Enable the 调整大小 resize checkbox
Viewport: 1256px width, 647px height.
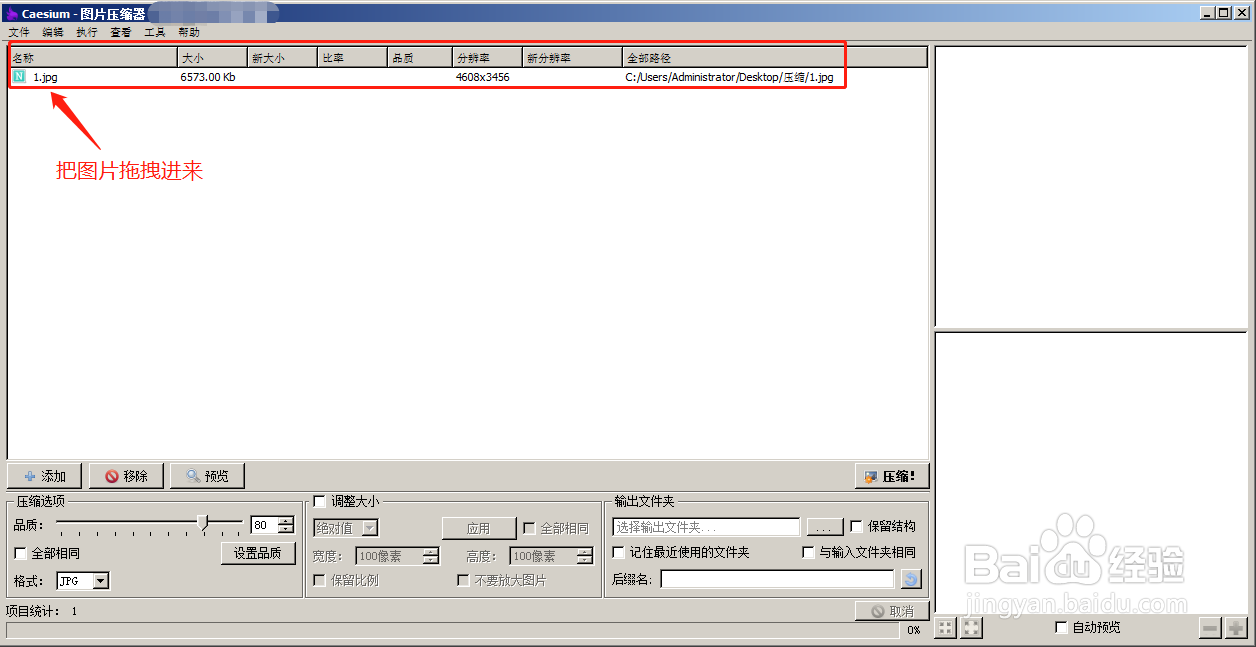coord(320,501)
